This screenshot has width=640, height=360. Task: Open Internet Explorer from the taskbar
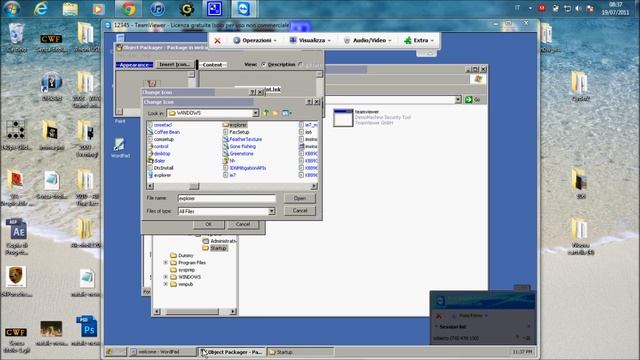click(x=40, y=9)
